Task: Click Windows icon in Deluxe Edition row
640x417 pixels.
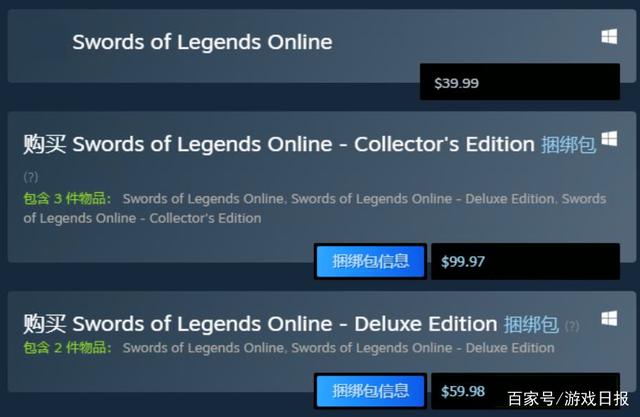Action: (609, 318)
